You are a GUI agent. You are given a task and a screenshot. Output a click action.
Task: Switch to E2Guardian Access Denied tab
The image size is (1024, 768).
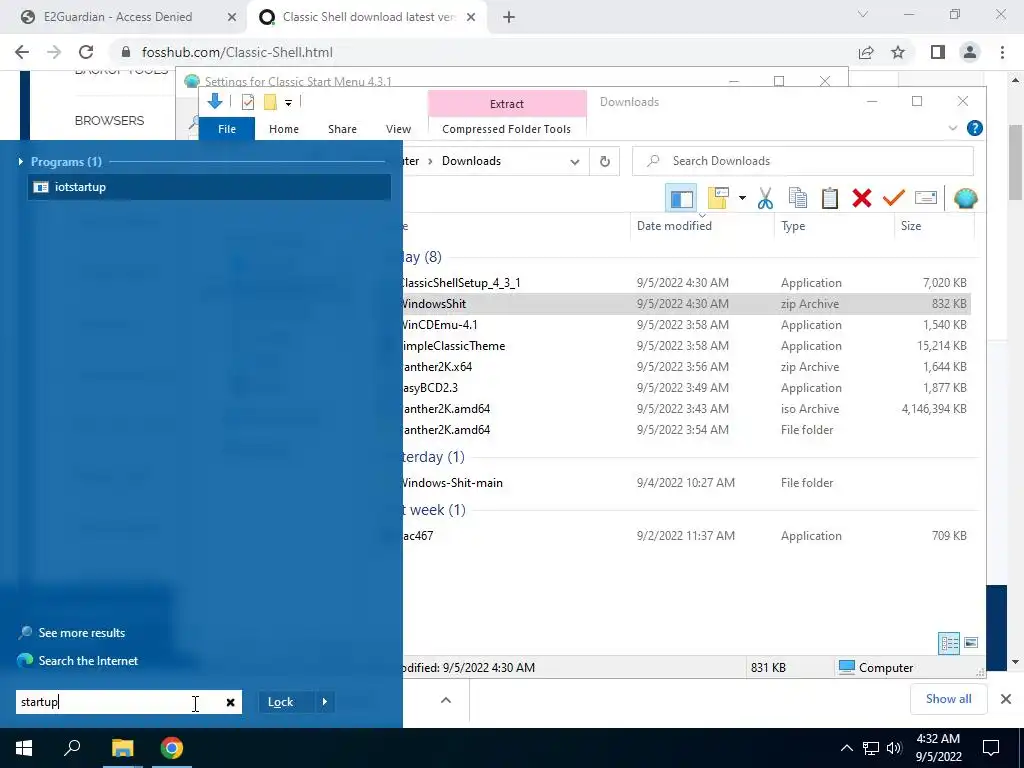[x=118, y=17]
